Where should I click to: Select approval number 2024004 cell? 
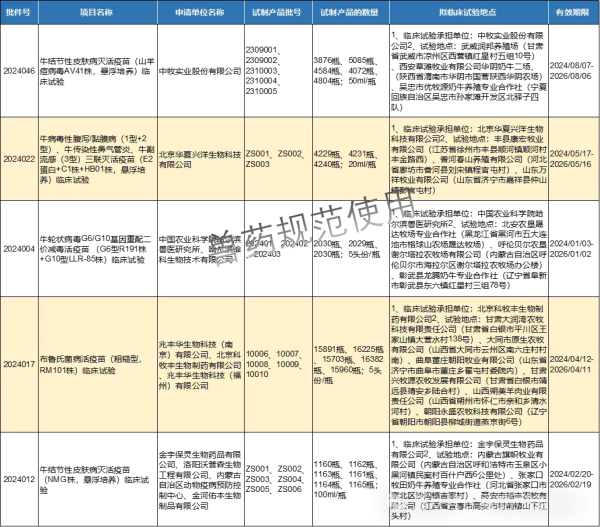point(19,249)
